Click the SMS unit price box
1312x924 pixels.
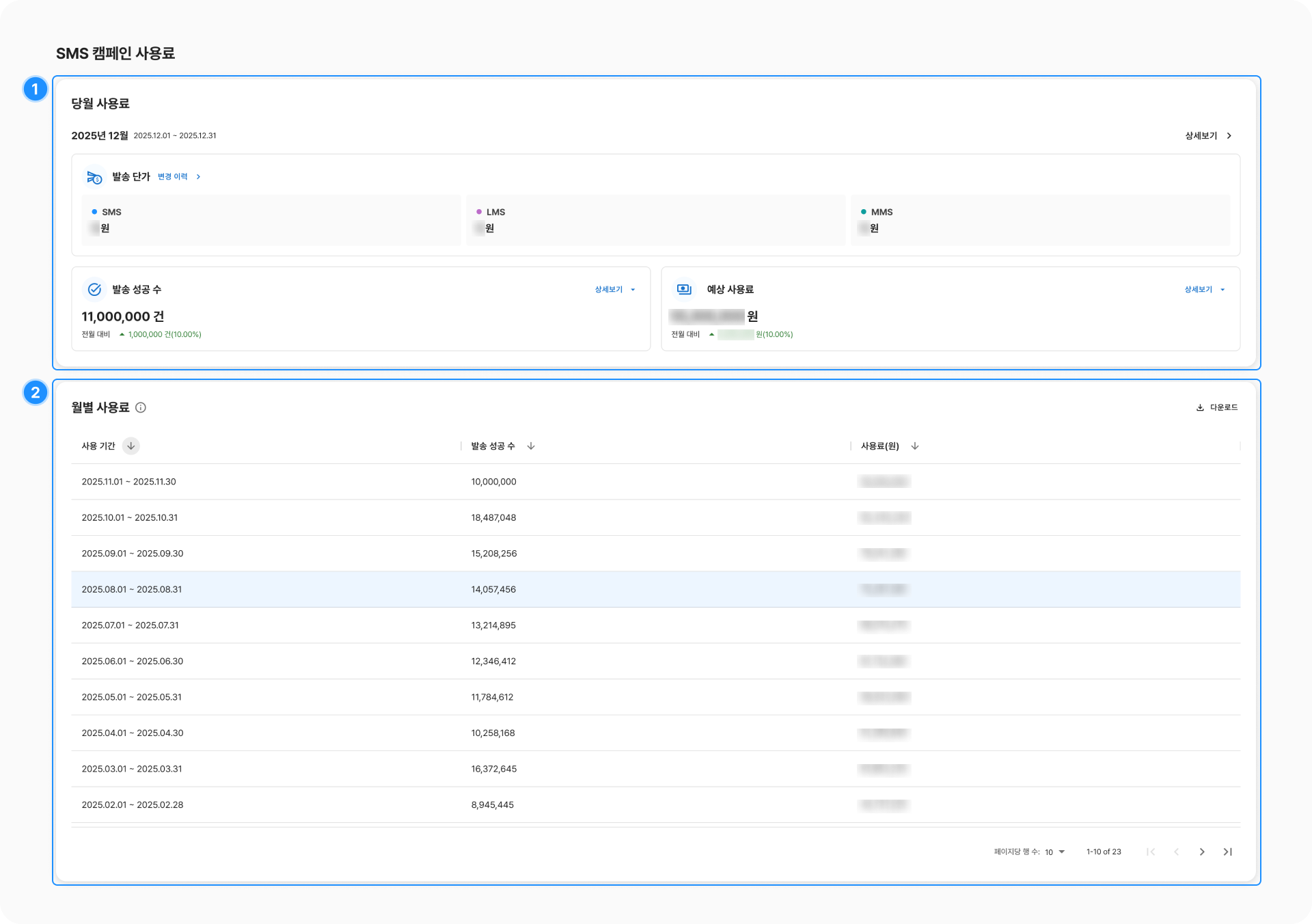pyautogui.click(x=271, y=221)
